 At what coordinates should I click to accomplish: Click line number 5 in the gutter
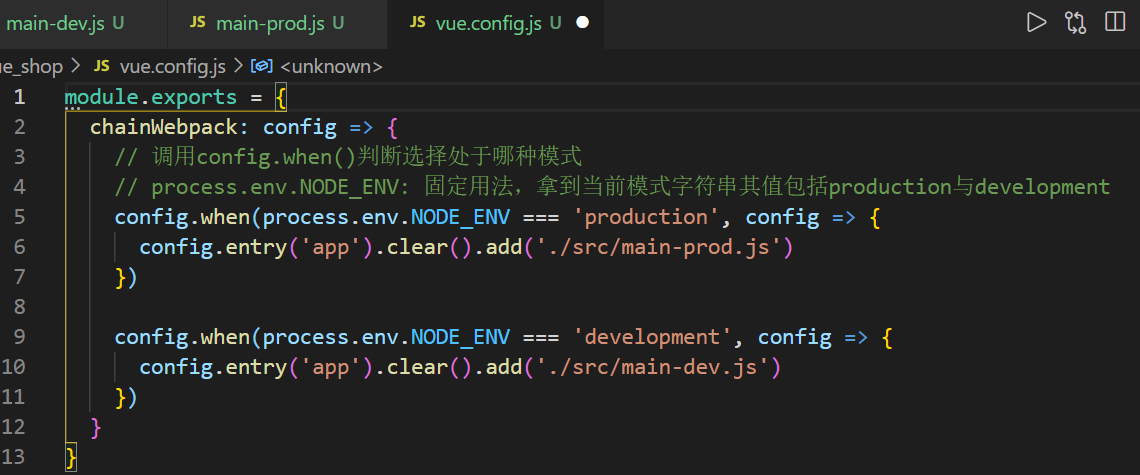(20, 217)
